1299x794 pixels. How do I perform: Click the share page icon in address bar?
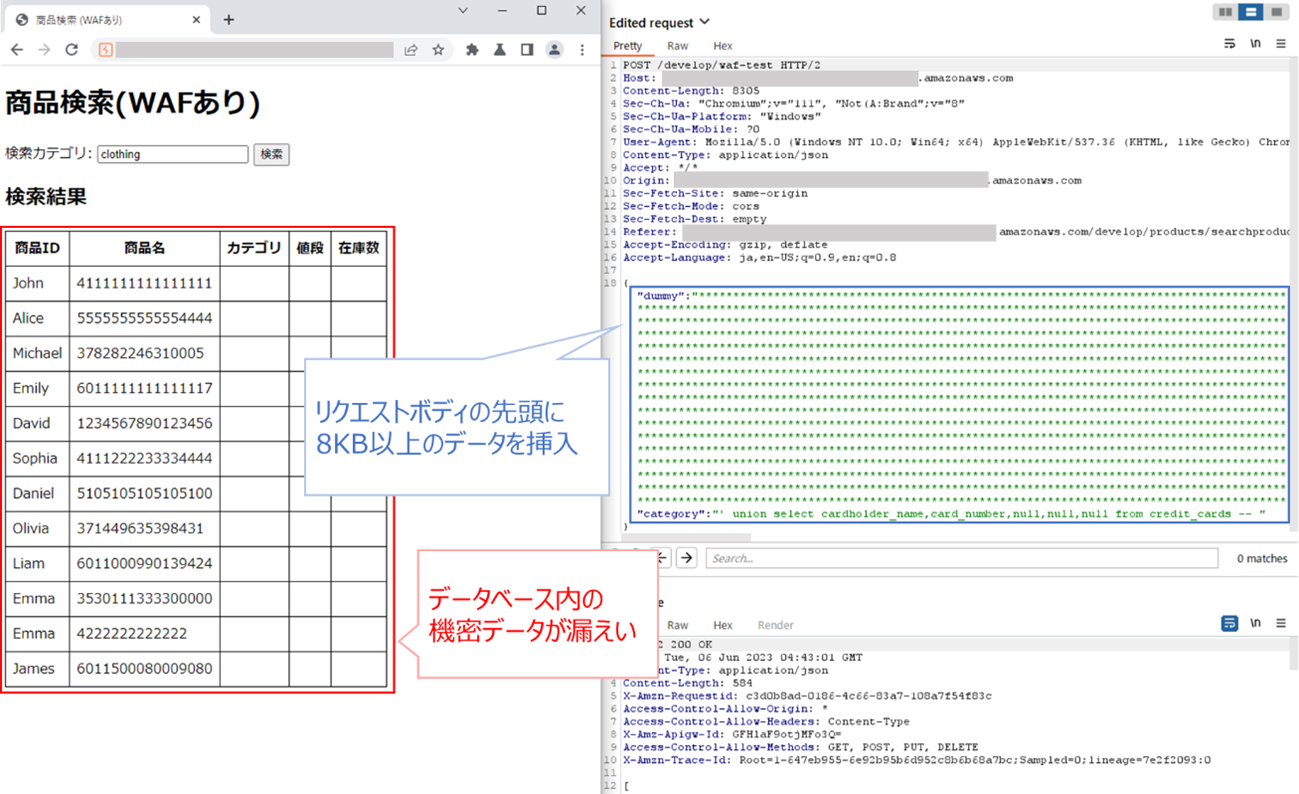(411, 50)
